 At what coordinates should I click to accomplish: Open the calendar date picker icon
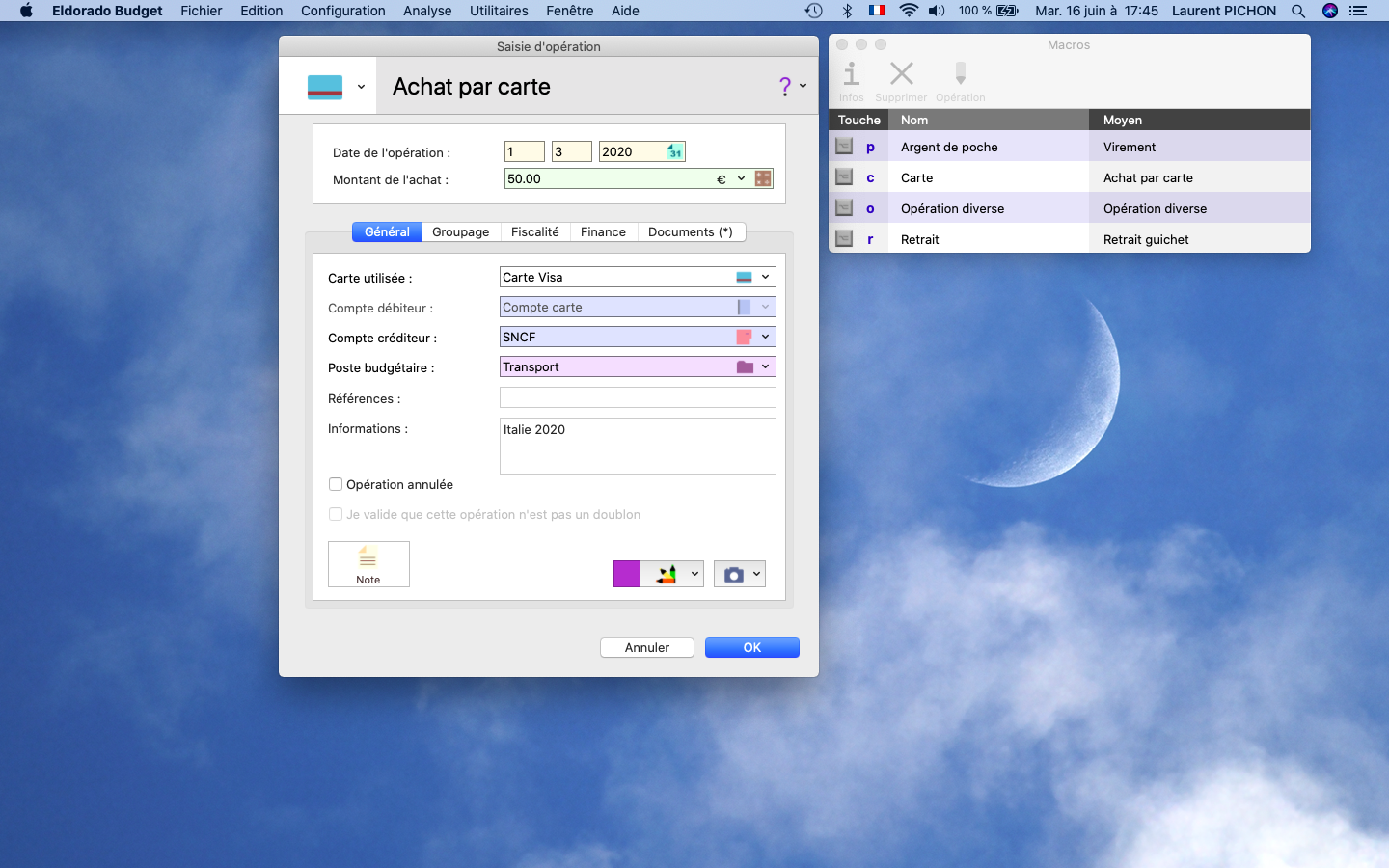[675, 151]
